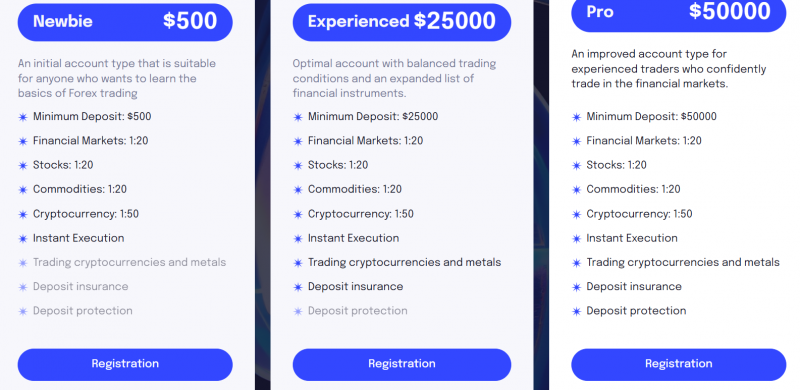Viewport: 800px width, 390px height.
Task: Select the Newbie $500 plan header
Action: (125, 22)
